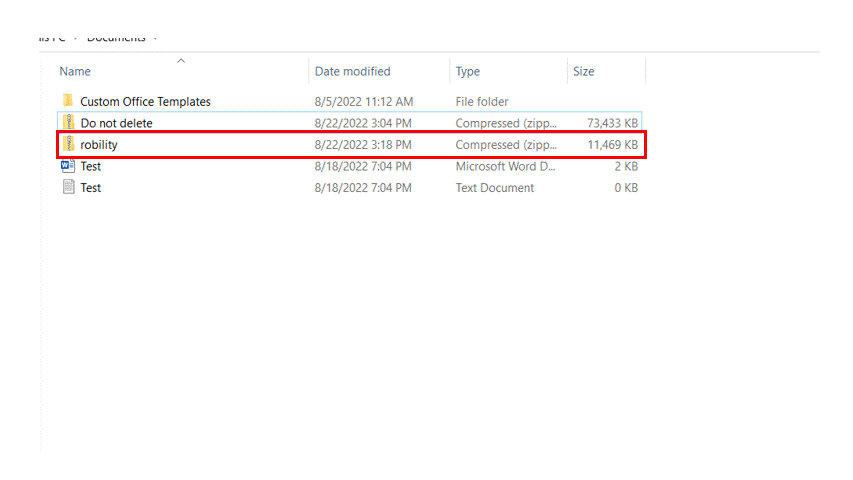
Task: Select the Test Word document icon
Action: [x=68, y=166]
